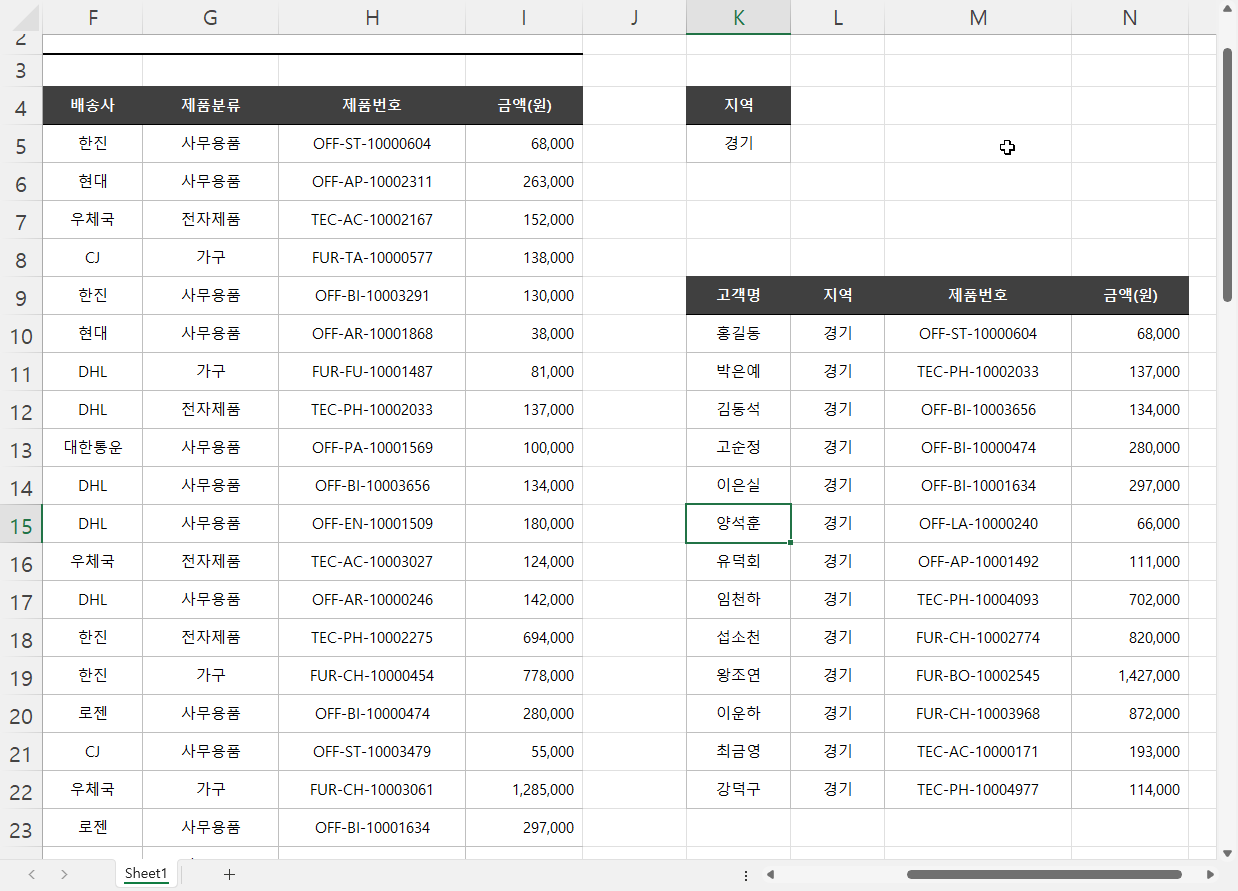
Task: Select cell containing 박은예
Action: pos(738,372)
